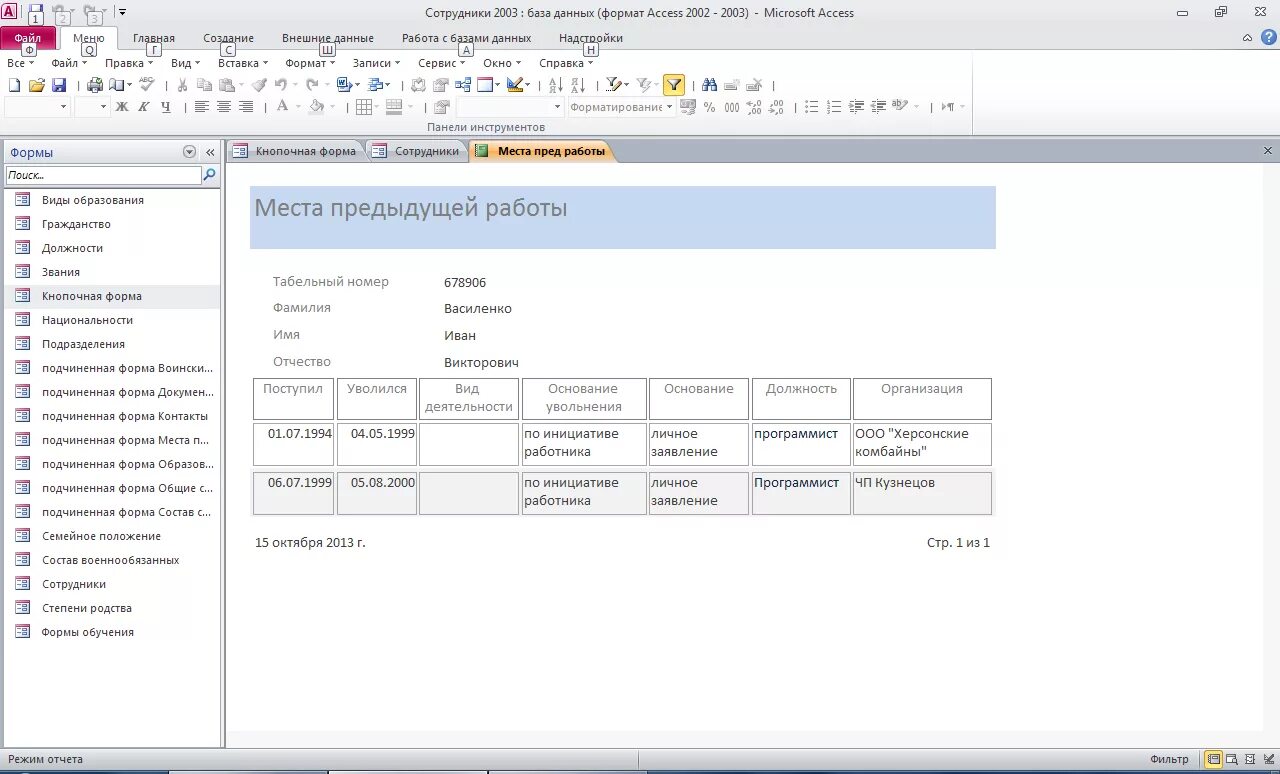Toggle left text alignment
This screenshot has height=774, width=1280.
click(x=202, y=107)
